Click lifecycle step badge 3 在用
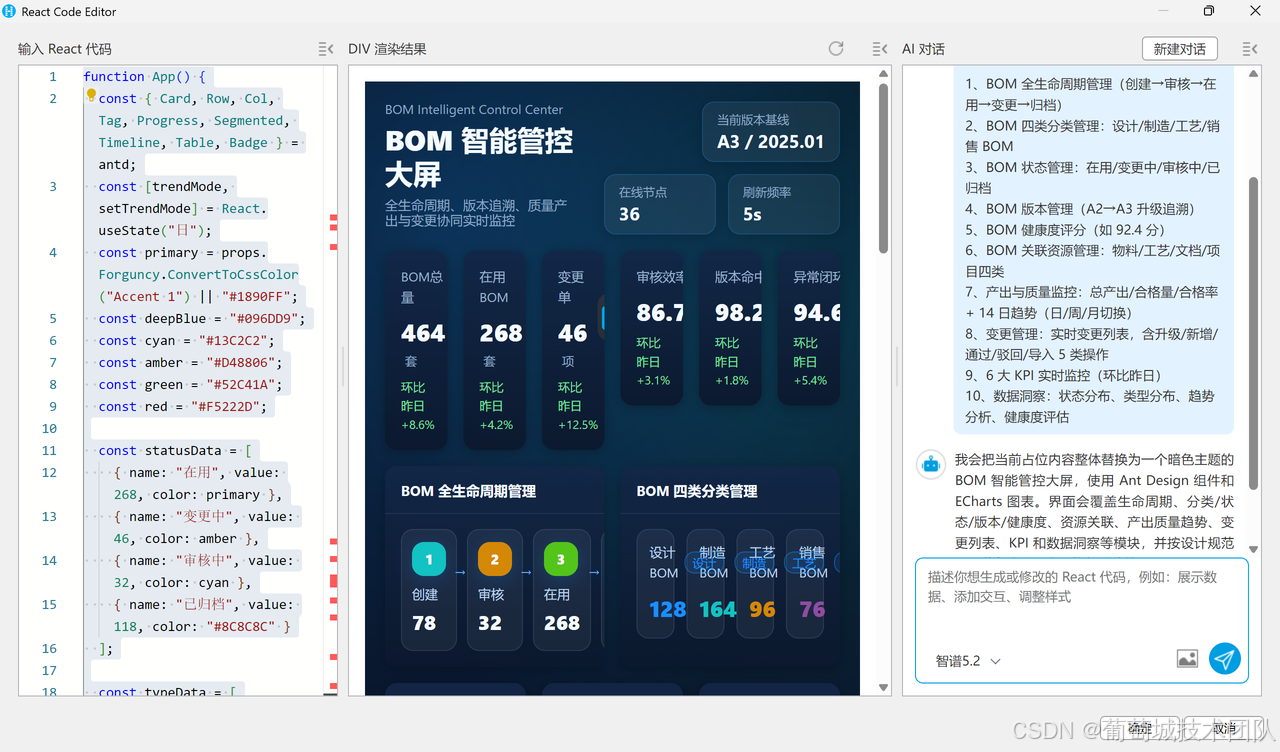The image size is (1280, 752). [x=560, y=560]
